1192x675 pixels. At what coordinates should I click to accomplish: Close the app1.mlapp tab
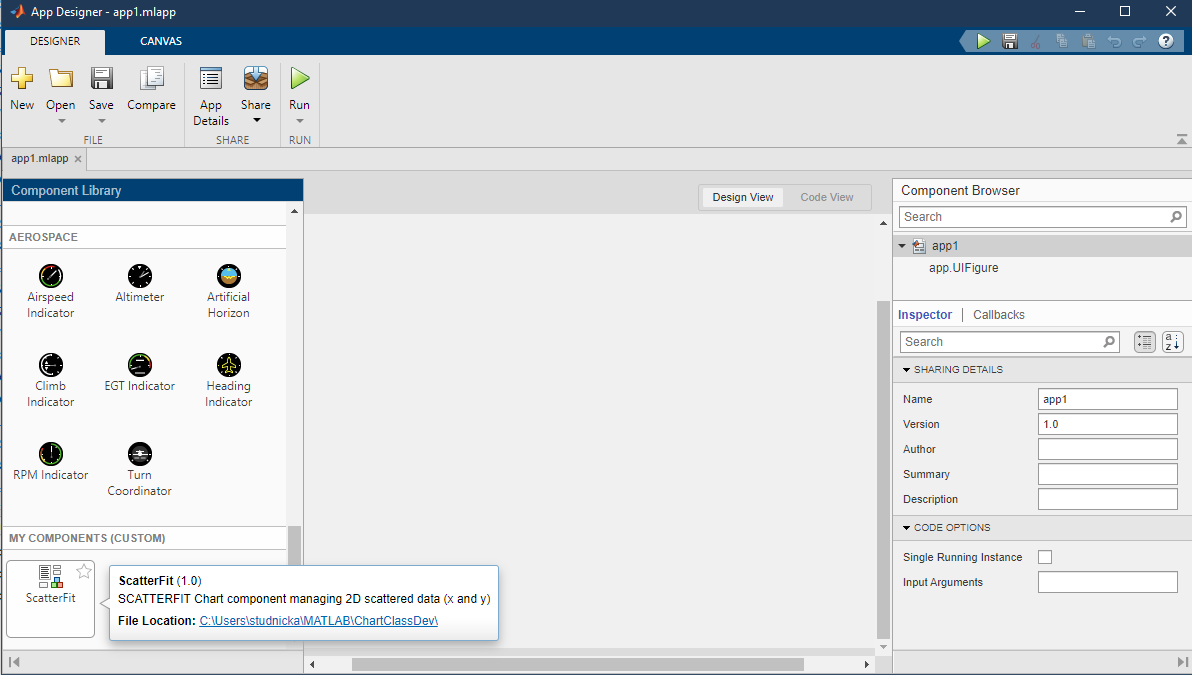point(78,159)
